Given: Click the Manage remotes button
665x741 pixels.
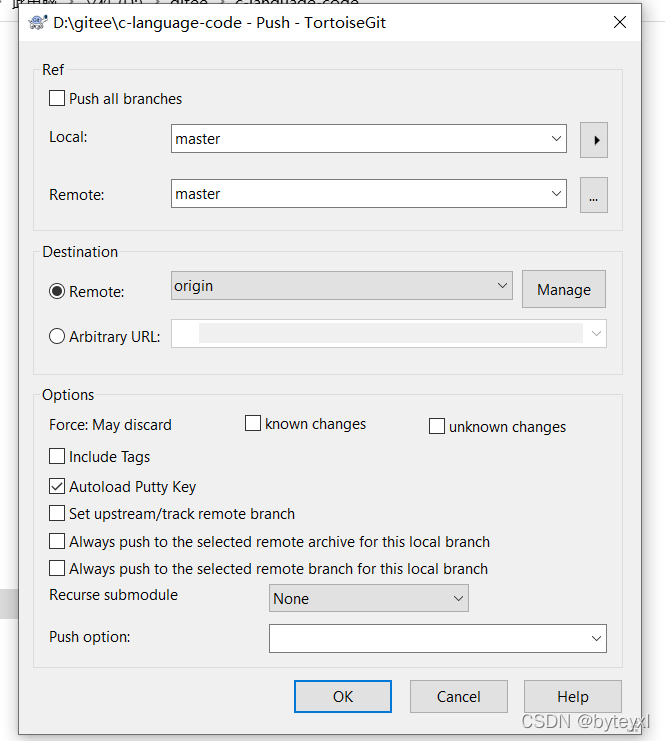Looking at the screenshot, I should [x=564, y=289].
